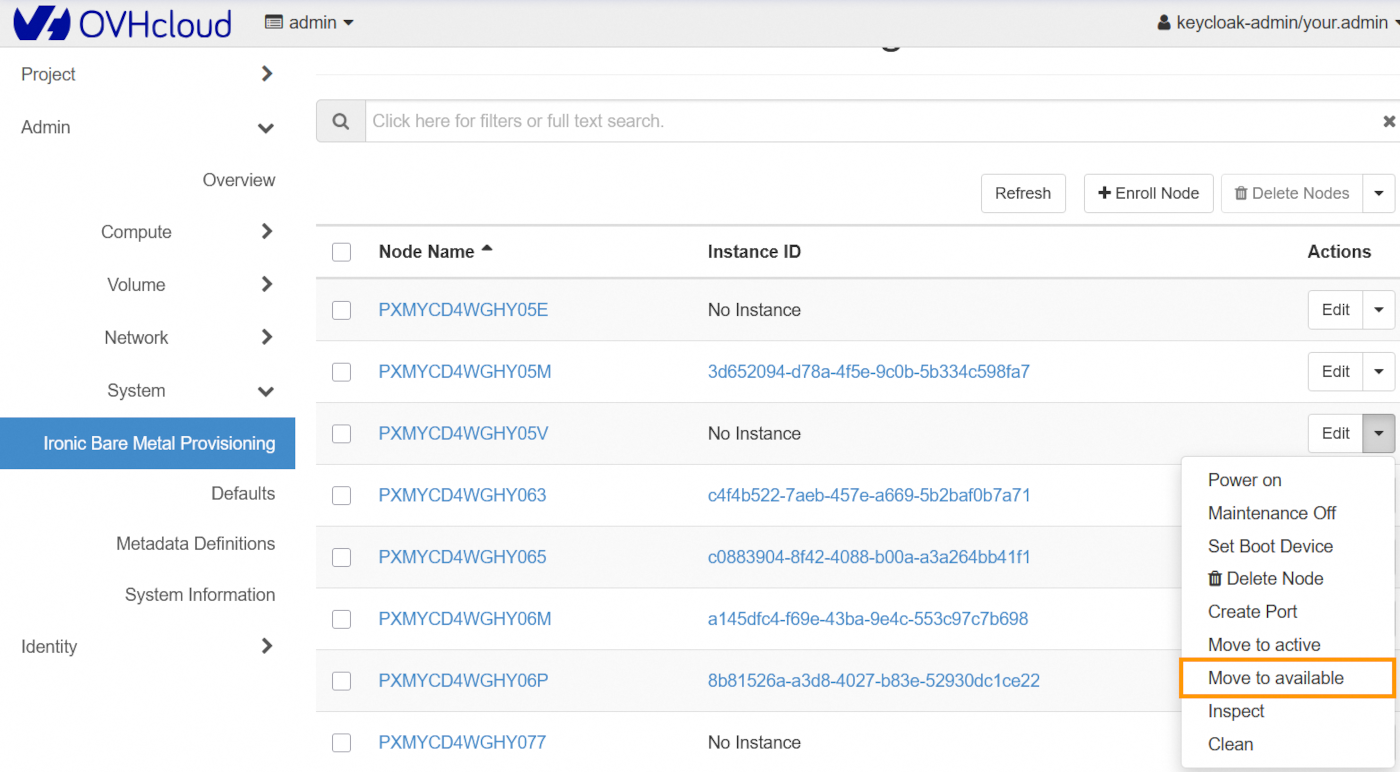Open actions caret for PXMYCD4WGHY05E row
The height and width of the screenshot is (772, 1400).
(x=1379, y=310)
